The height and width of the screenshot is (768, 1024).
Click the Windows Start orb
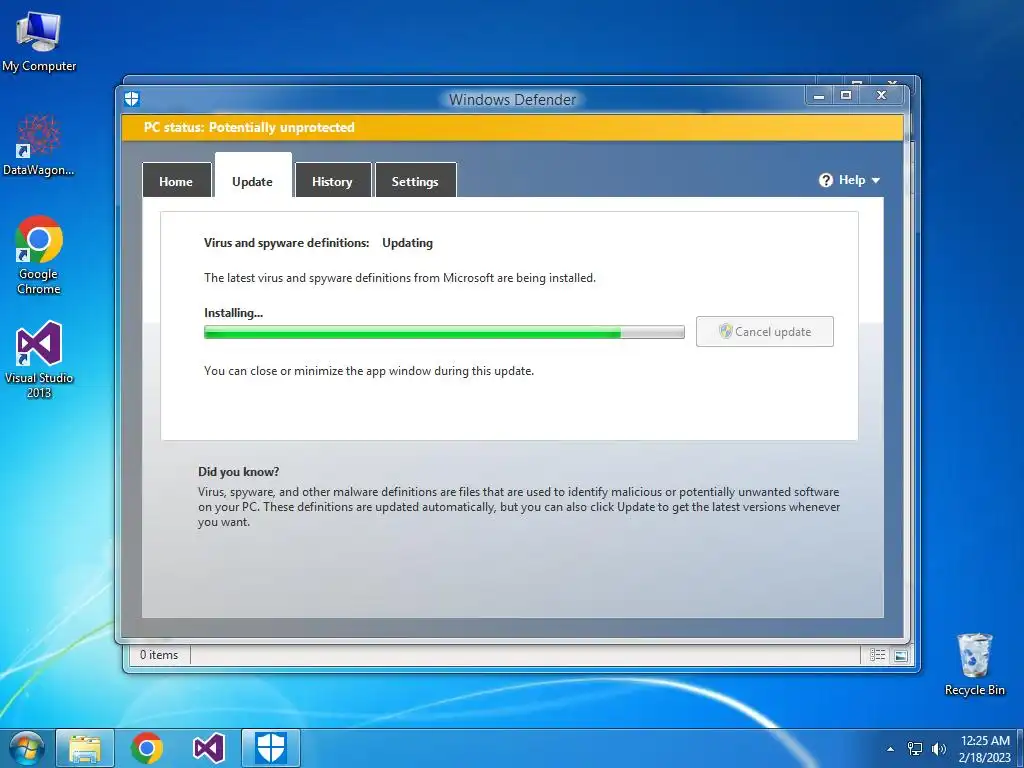(x=26, y=748)
